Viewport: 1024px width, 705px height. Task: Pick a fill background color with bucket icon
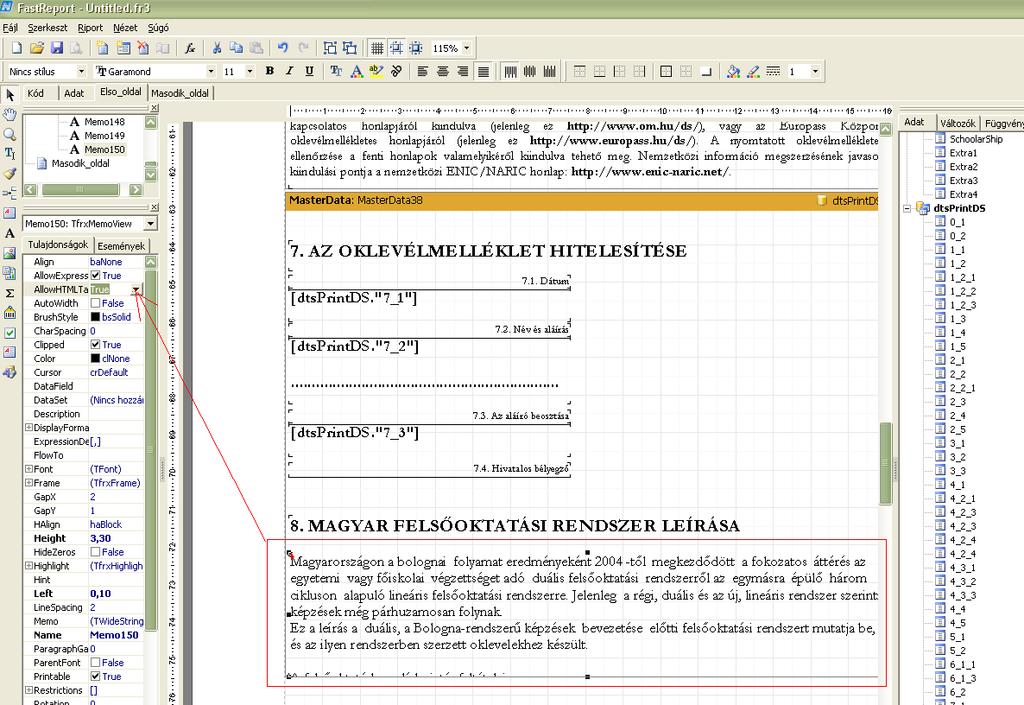point(733,71)
